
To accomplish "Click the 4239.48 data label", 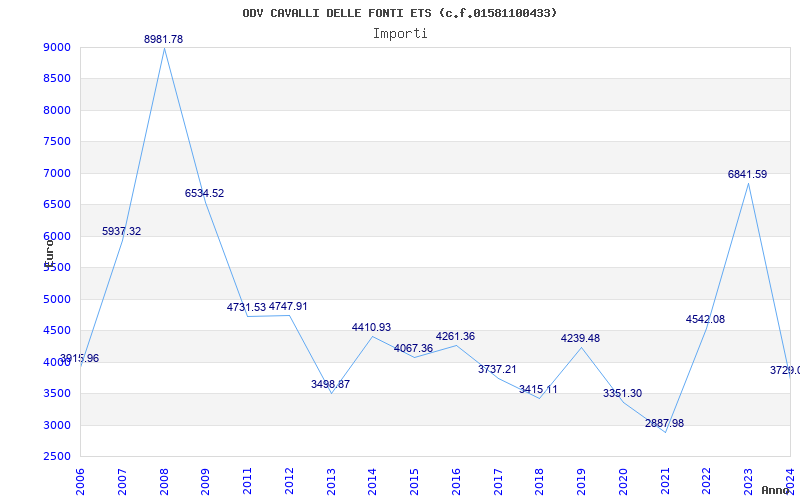I will (580, 338).
